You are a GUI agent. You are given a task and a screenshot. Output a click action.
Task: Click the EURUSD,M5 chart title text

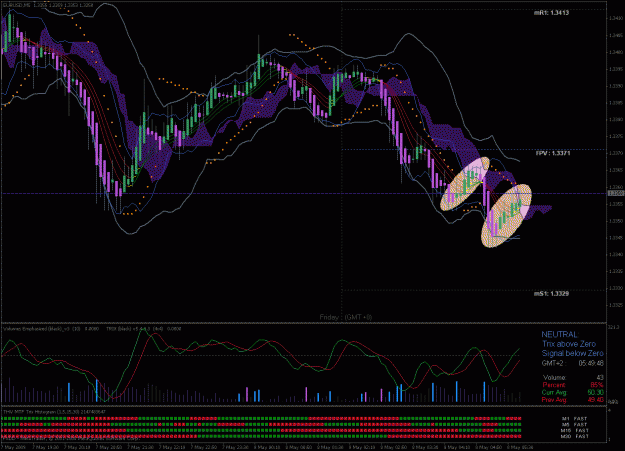pos(17,5)
